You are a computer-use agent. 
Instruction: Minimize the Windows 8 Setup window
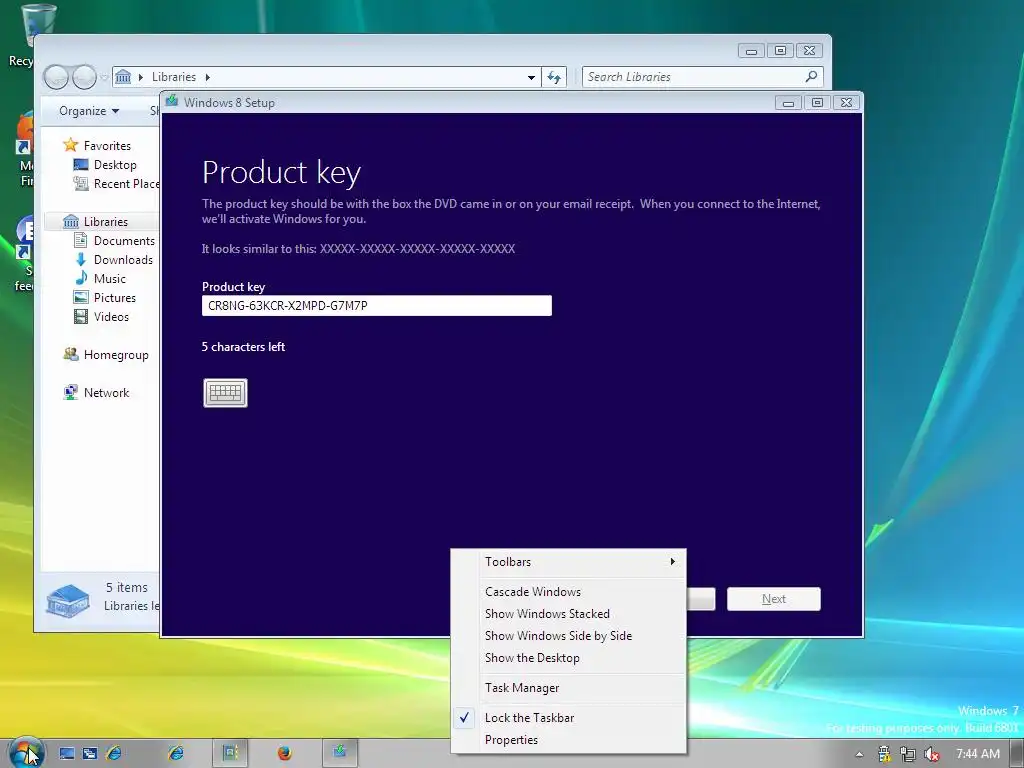click(x=788, y=103)
